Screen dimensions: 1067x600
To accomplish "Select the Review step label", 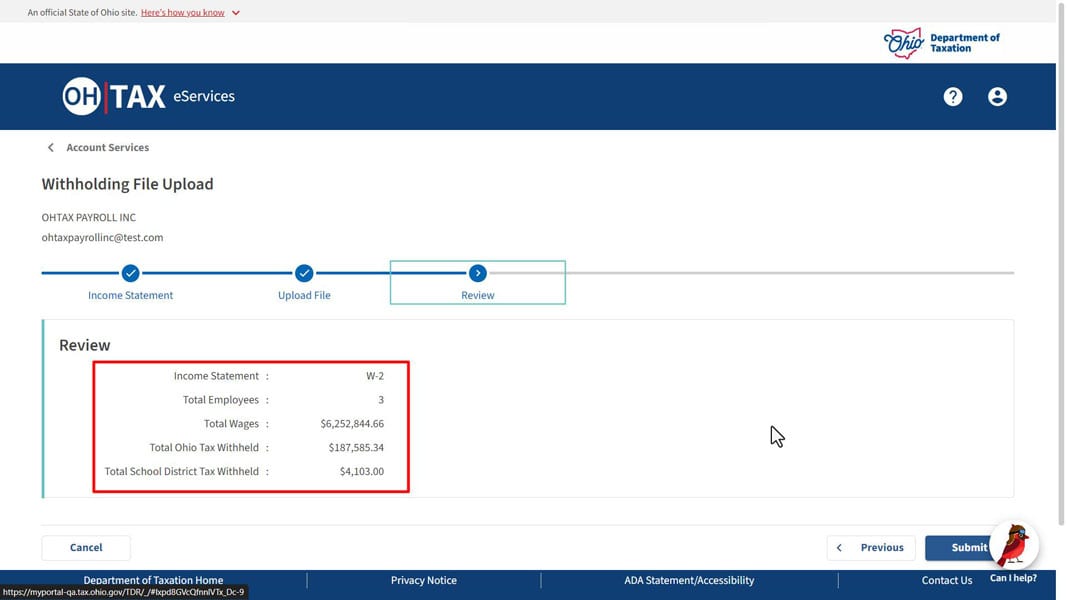I will point(477,295).
